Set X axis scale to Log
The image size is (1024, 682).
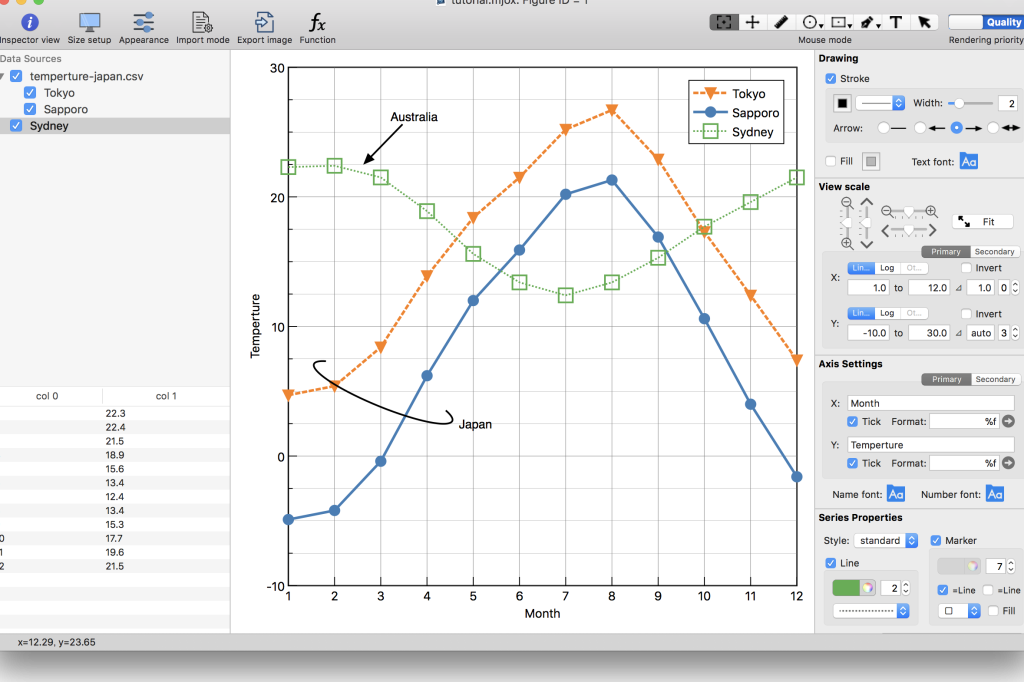tap(887, 268)
